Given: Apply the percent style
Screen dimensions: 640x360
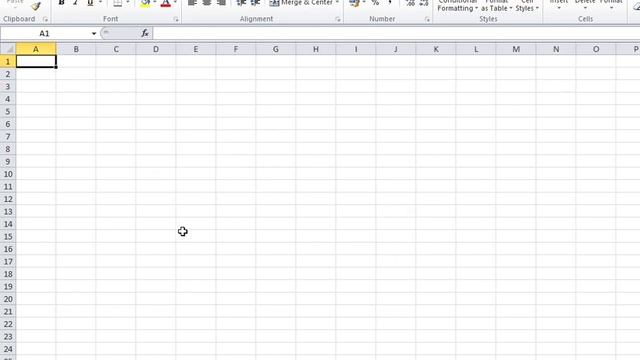Looking at the screenshot, I should [376, 3].
